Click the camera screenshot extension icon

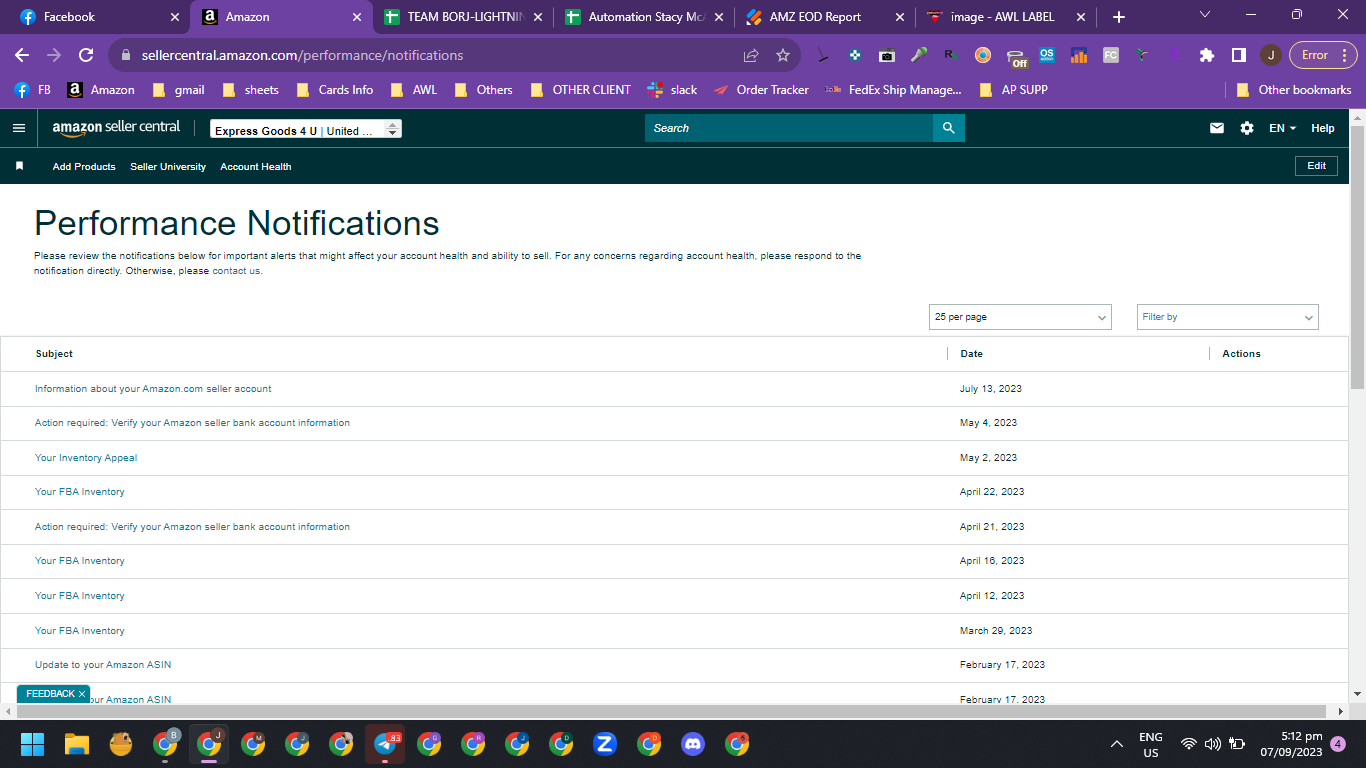[x=886, y=55]
